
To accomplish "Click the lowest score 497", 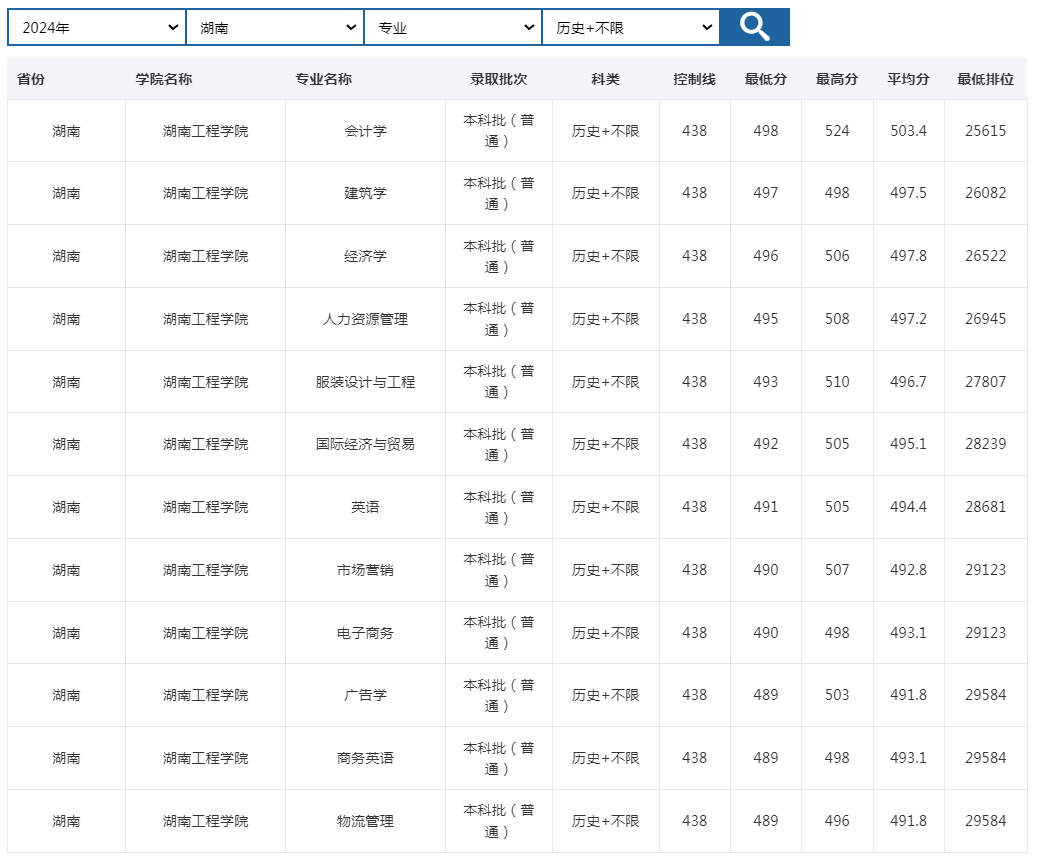I will 766,193.
